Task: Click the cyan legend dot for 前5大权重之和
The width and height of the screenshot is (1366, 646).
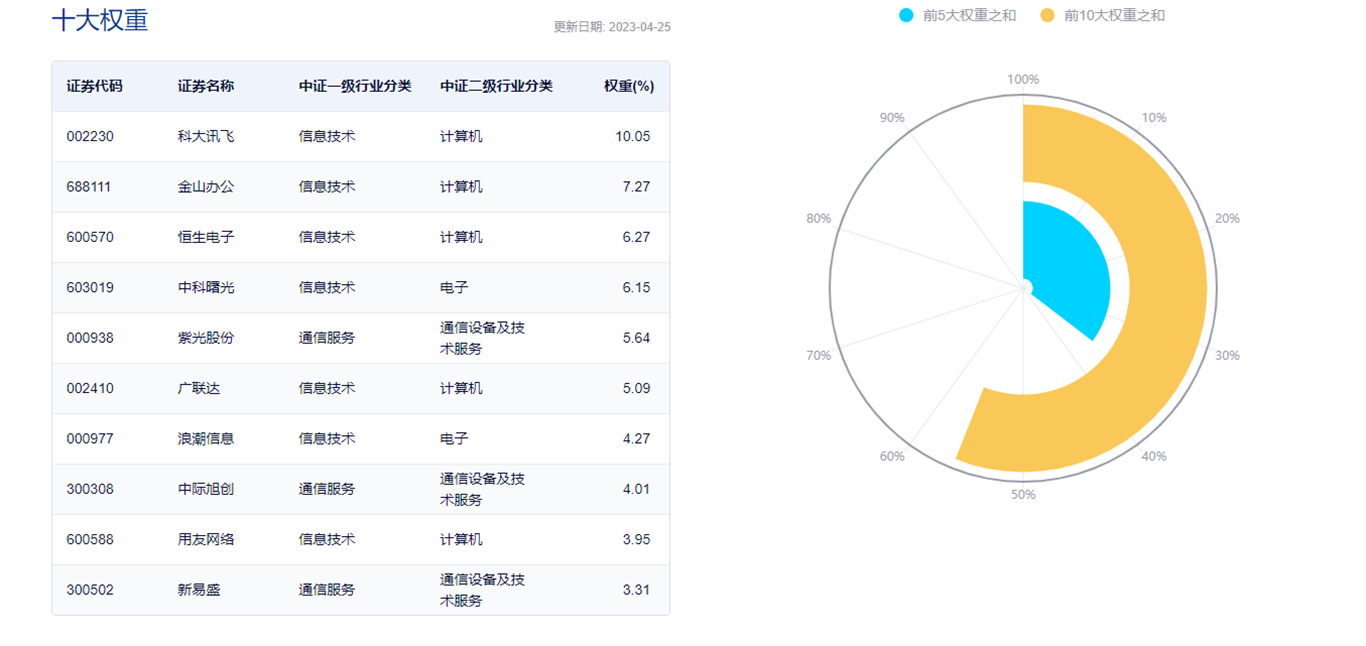Action: [x=906, y=15]
